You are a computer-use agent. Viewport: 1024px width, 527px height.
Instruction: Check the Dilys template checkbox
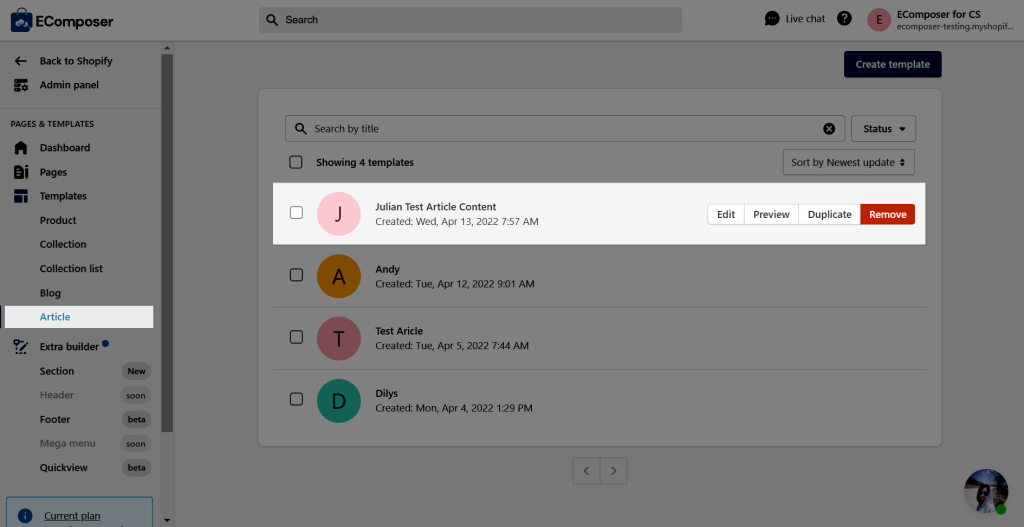tap(296, 399)
